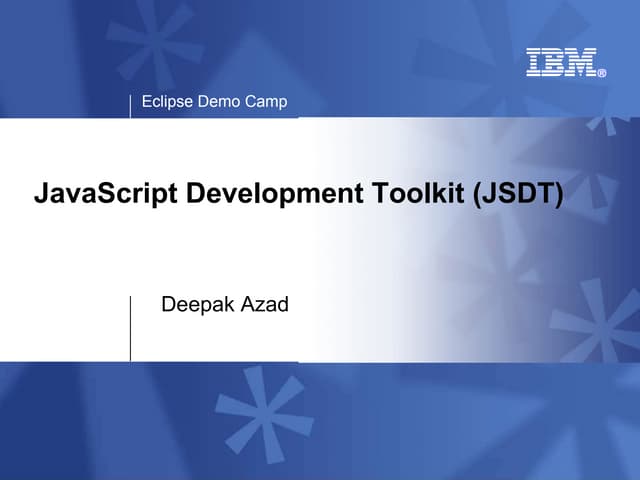640x480 pixels.
Task: Select the Eclipse Demo Camp header text
Action: tap(214, 101)
